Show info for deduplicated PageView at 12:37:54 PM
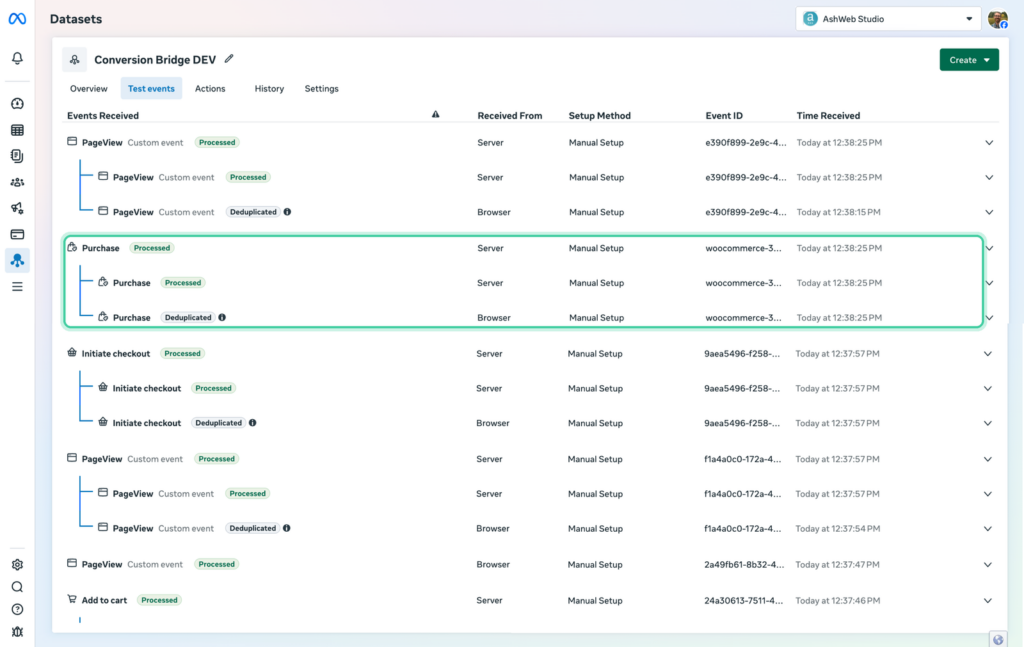 click(x=287, y=528)
